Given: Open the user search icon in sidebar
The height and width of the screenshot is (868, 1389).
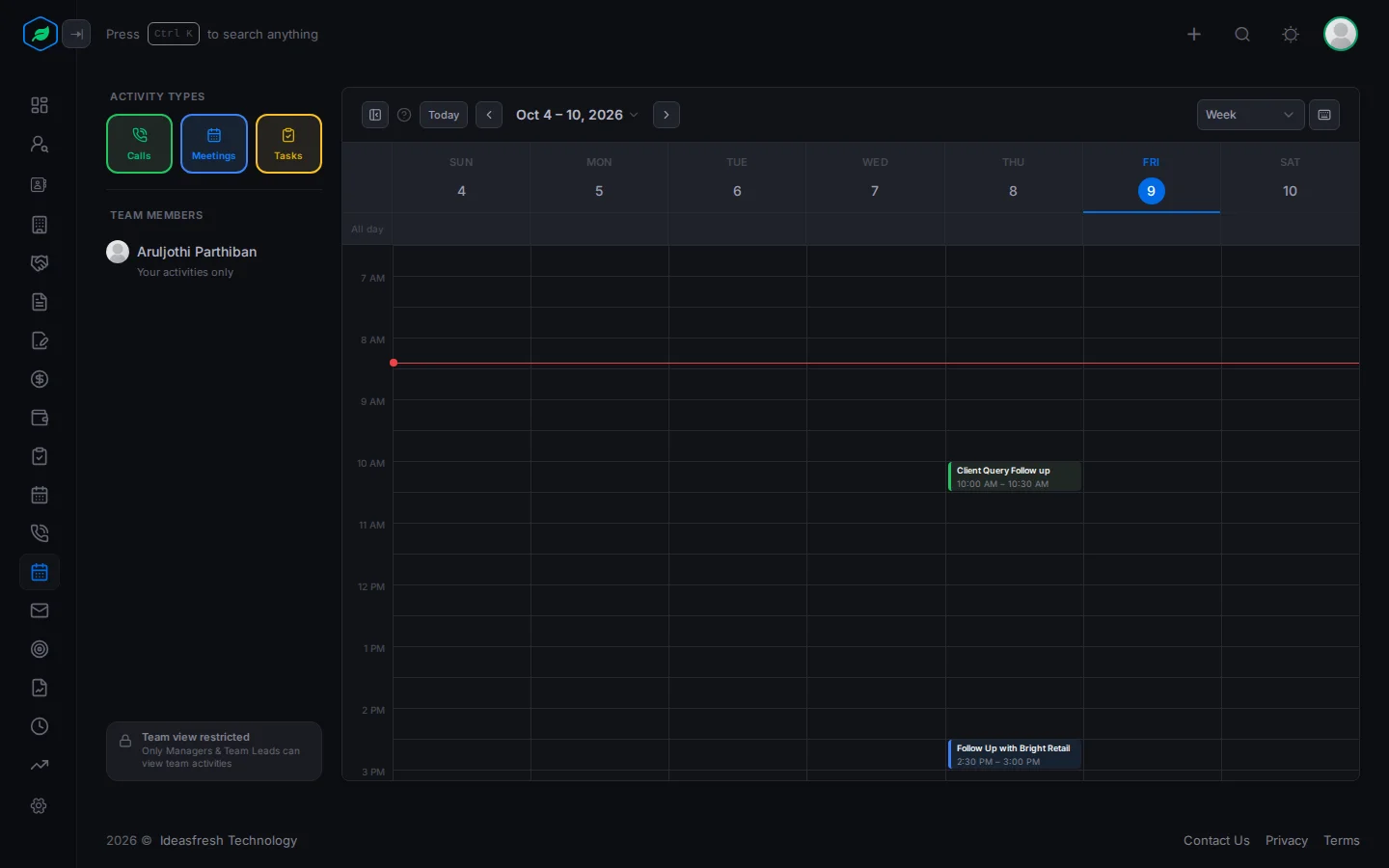Looking at the screenshot, I should coord(40,145).
